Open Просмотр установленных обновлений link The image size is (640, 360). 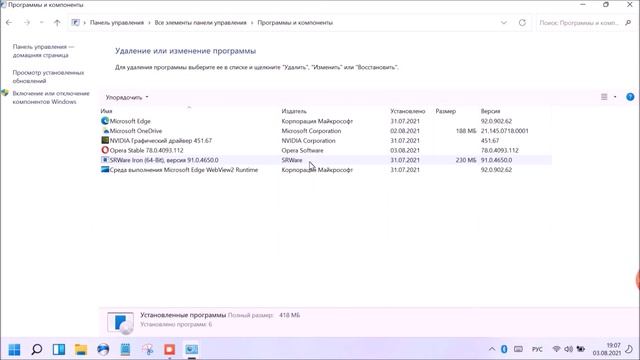tap(48, 76)
